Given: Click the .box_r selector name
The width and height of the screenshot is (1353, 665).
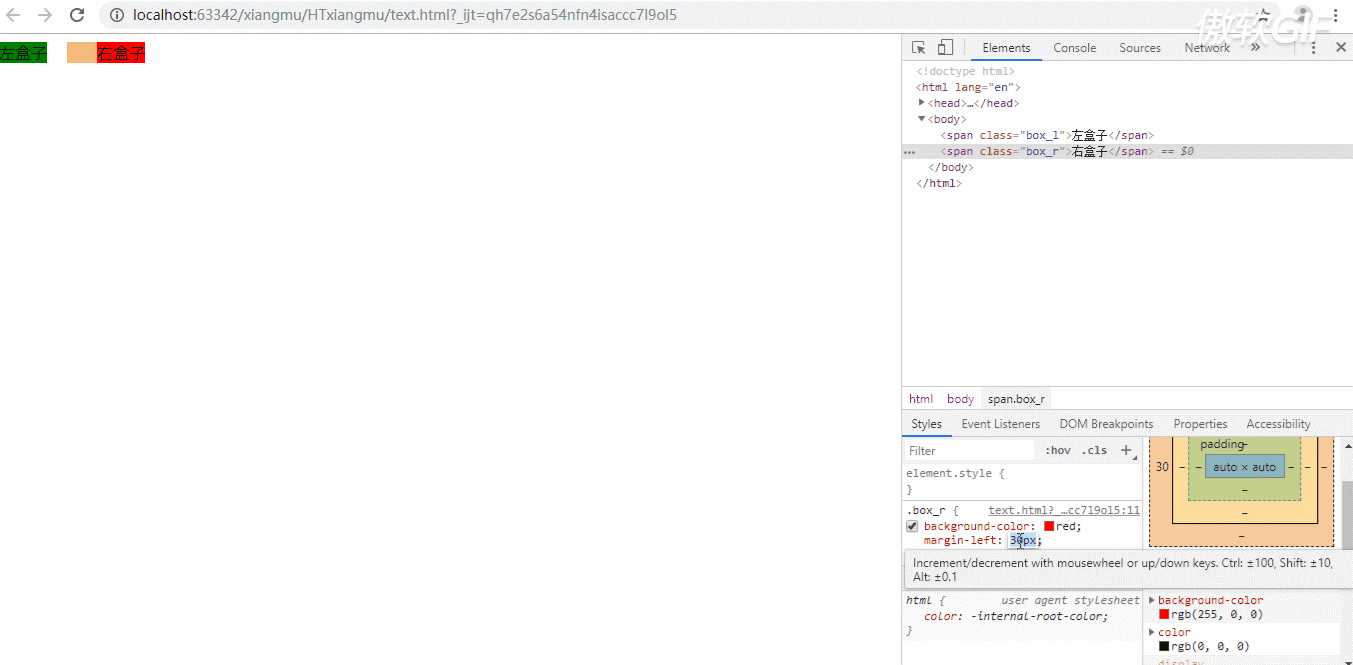Looking at the screenshot, I should pos(924,510).
